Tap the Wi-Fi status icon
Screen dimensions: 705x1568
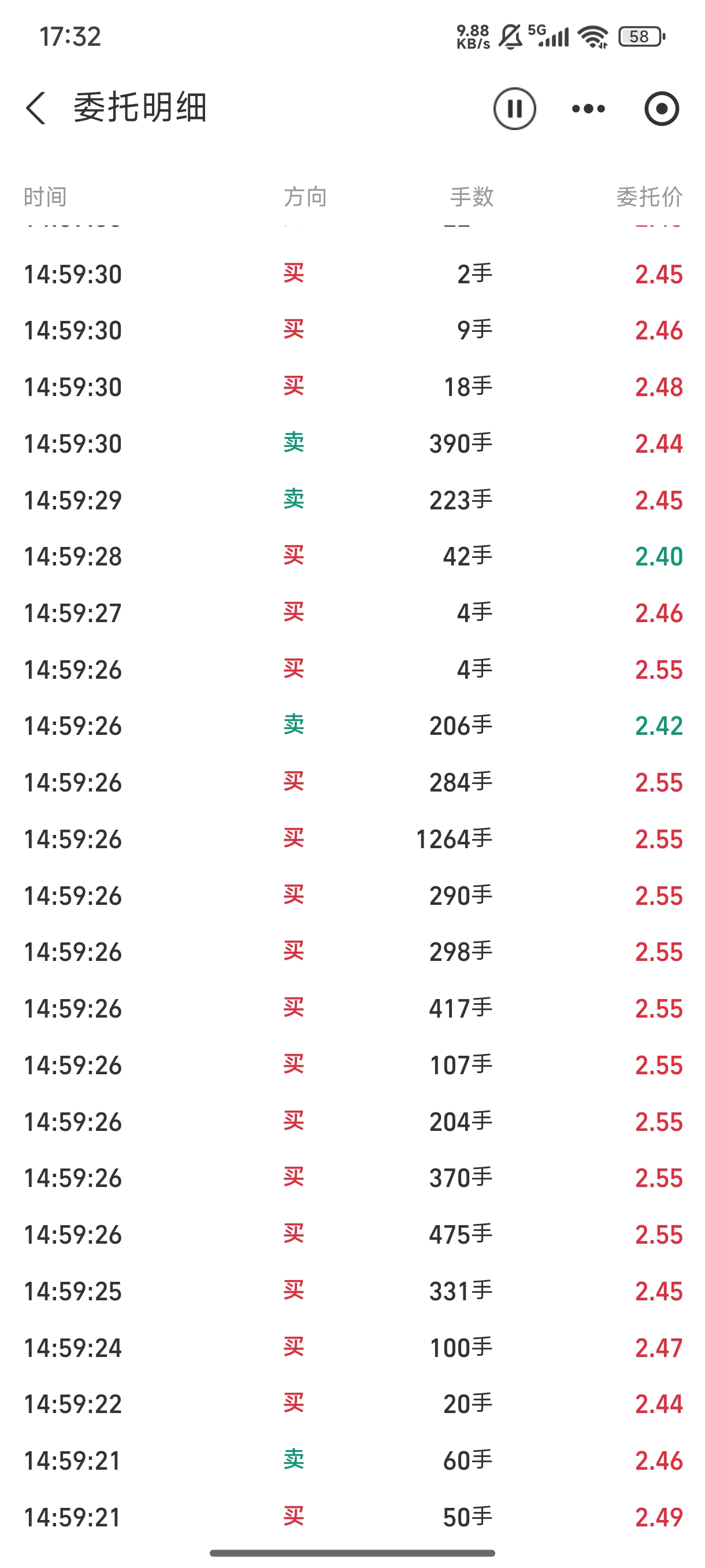(x=593, y=37)
